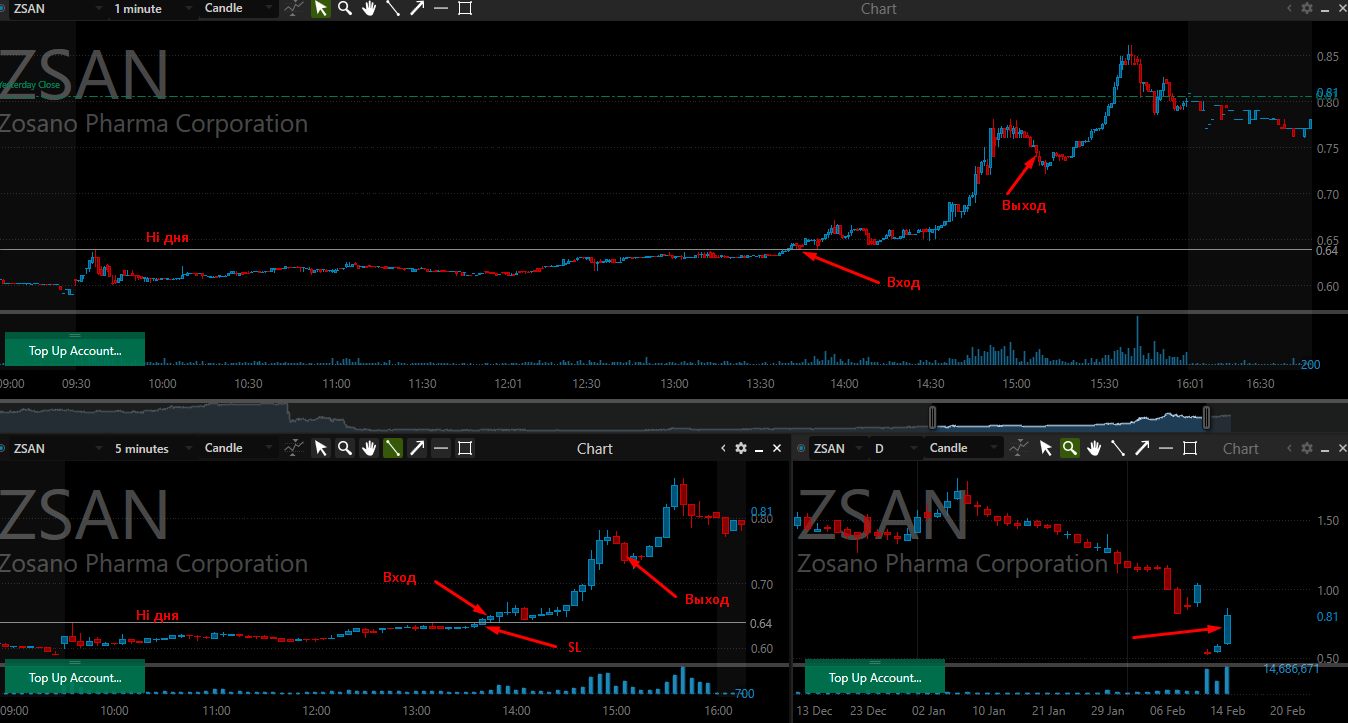Select arrow drawing tool in 1 minute chart
Screen dimensions: 1348x723
pyautogui.click(x=417, y=8)
